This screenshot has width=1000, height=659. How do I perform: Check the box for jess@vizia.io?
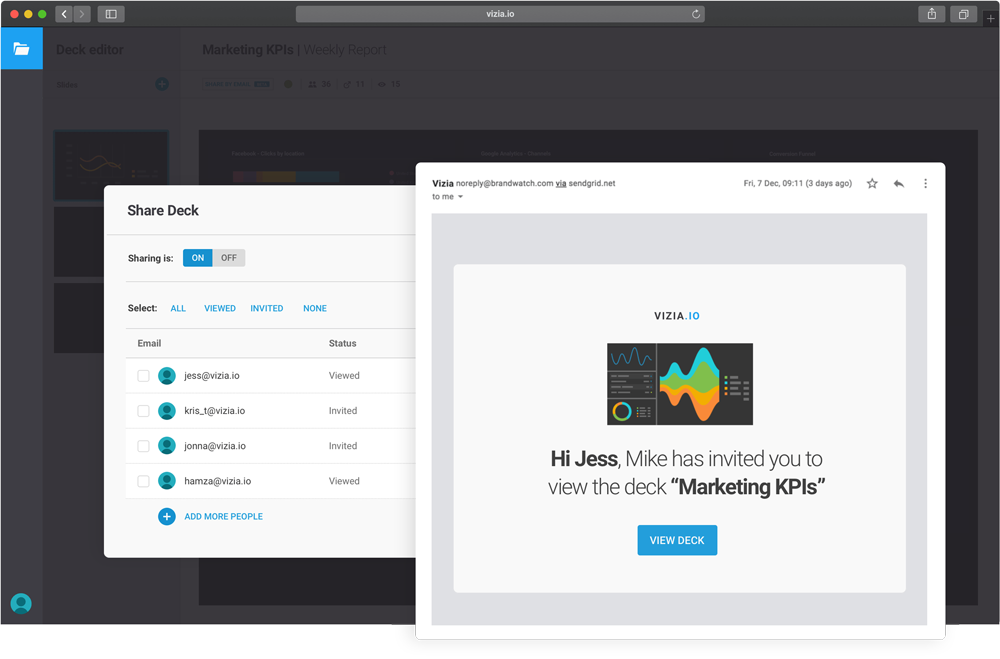tap(143, 376)
